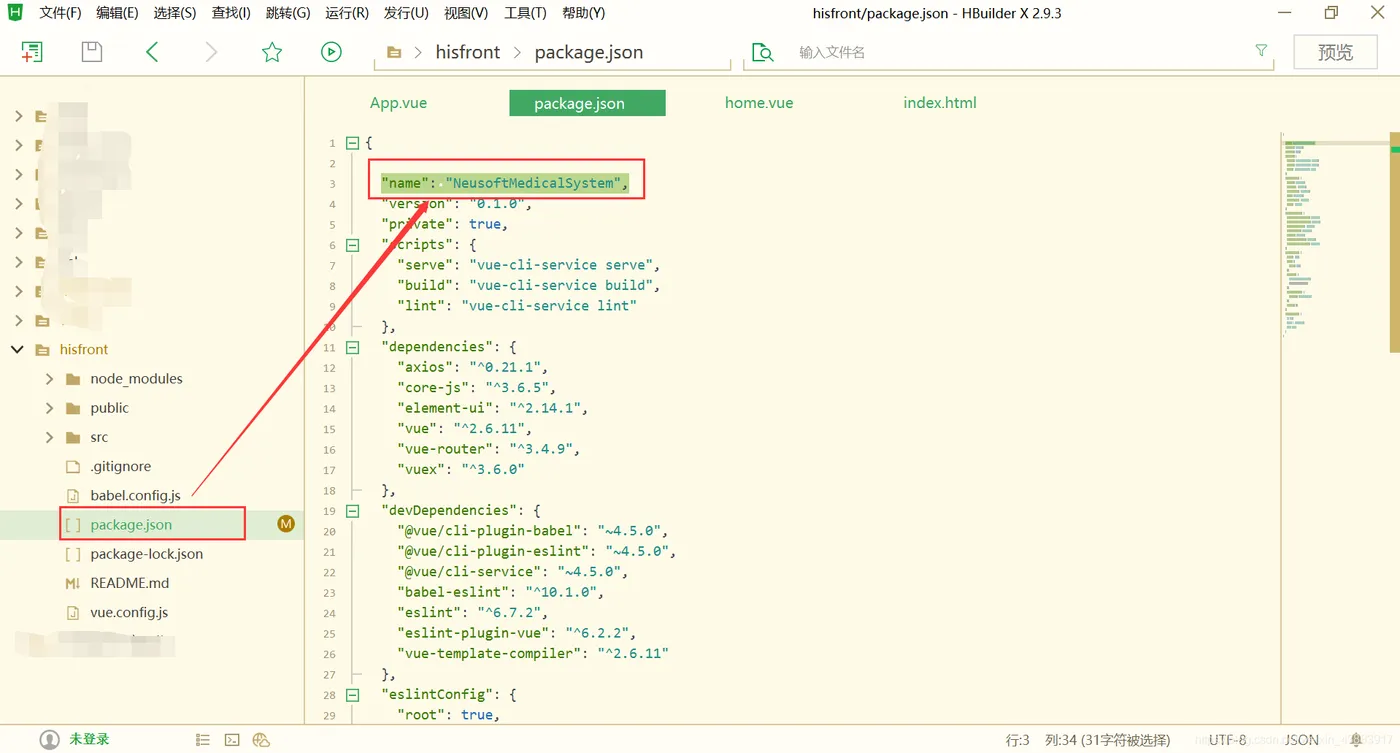Switch to the home.vue tab
The width and height of the screenshot is (1400, 753).
(x=759, y=103)
